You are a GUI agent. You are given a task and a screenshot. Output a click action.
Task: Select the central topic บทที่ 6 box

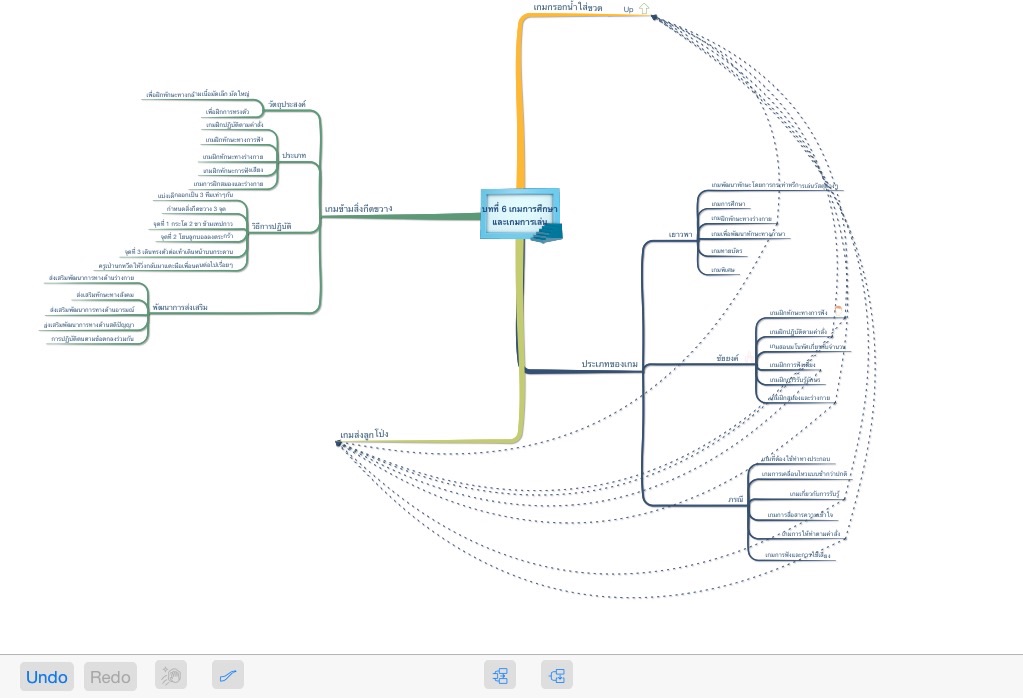(519, 213)
